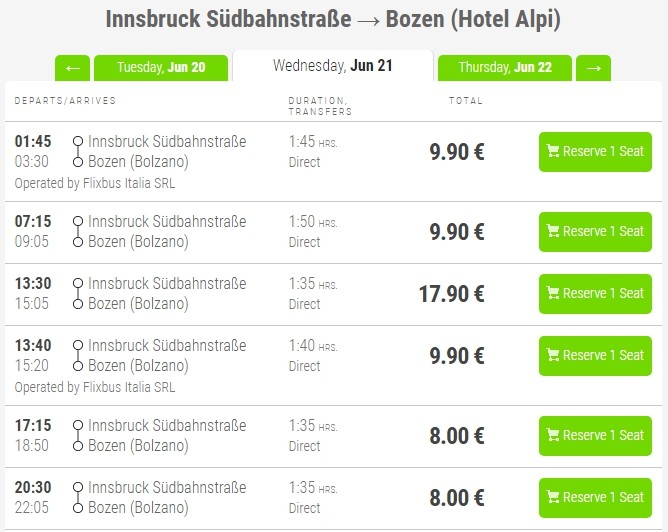Click the cart icon for the 13:30 trip
This screenshot has height=532, width=668.
coord(552,294)
